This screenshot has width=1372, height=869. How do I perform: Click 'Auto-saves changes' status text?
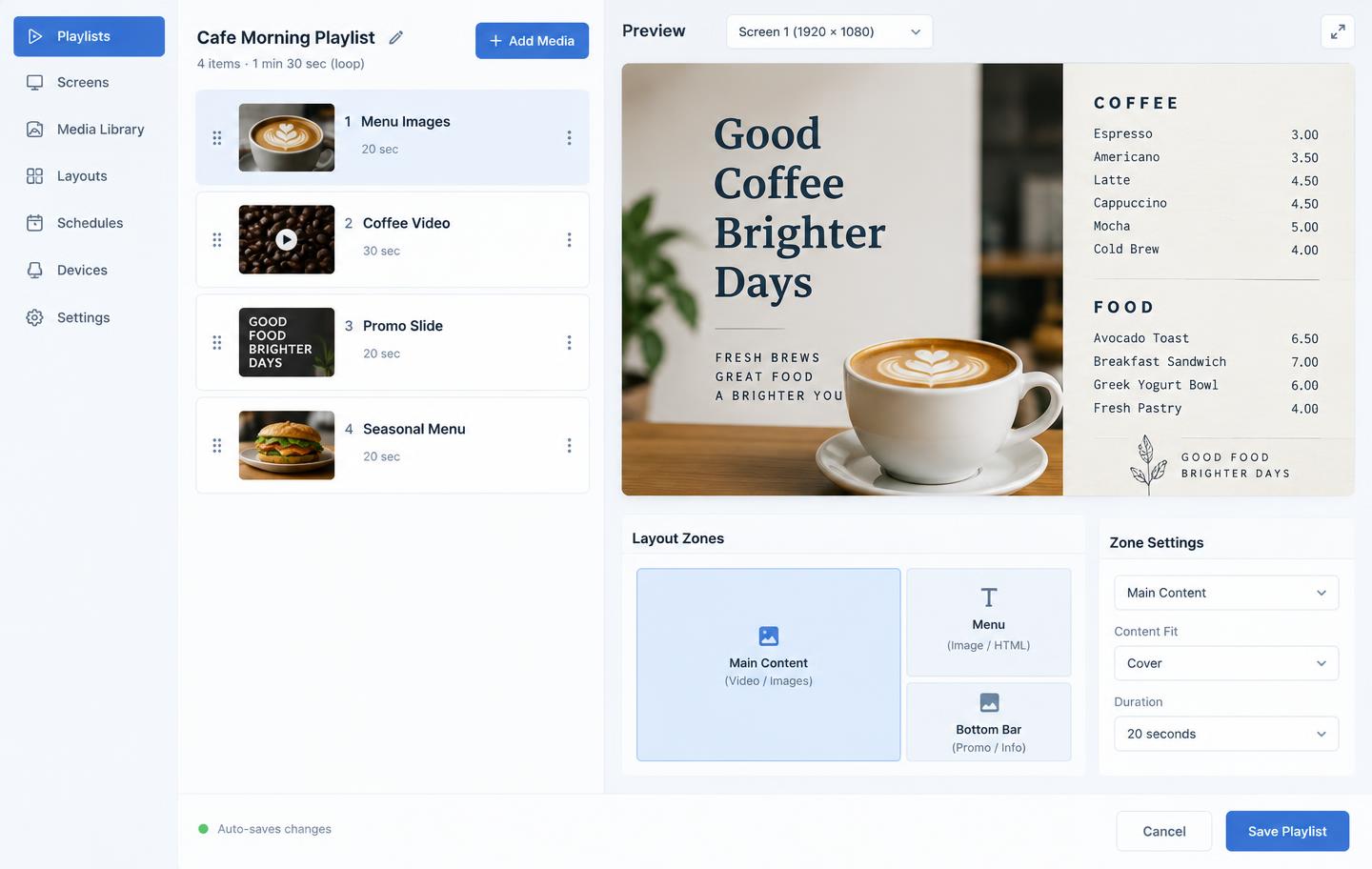tap(274, 829)
